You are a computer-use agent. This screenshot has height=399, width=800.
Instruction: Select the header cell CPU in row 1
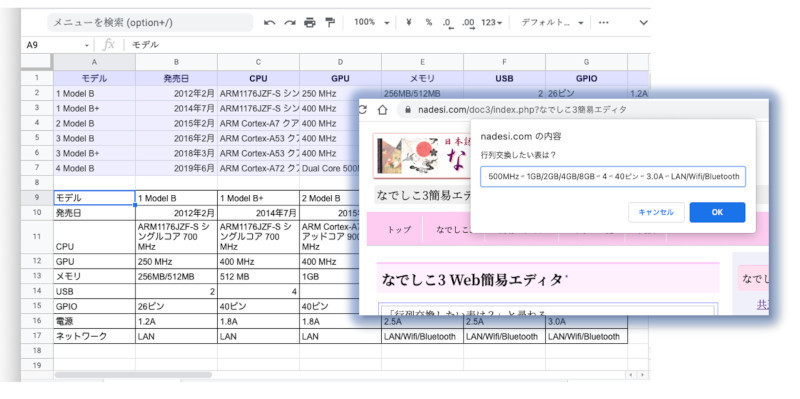coord(258,79)
